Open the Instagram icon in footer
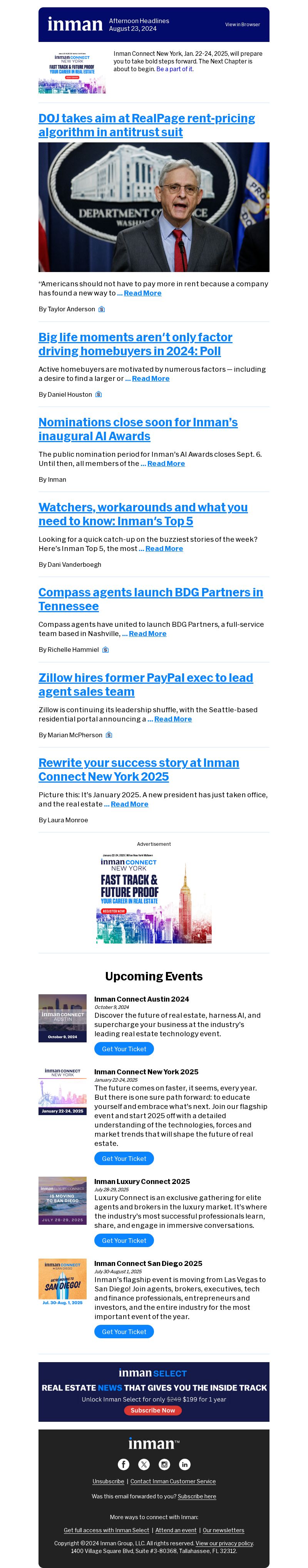Viewport: 308px width, 1568px height. (x=164, y=1464)
